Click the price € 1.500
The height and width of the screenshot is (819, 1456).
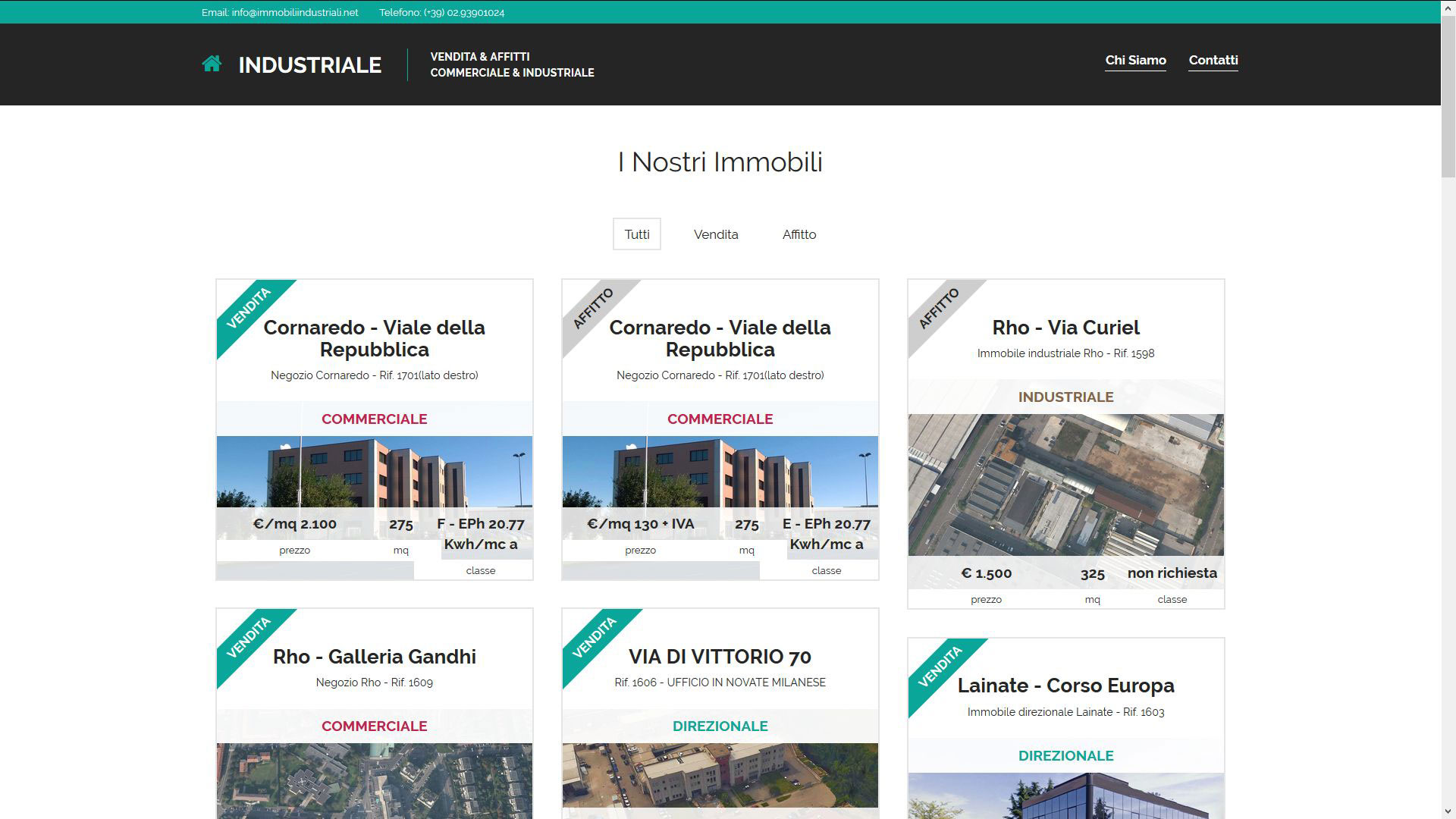[x=986, y=573]
